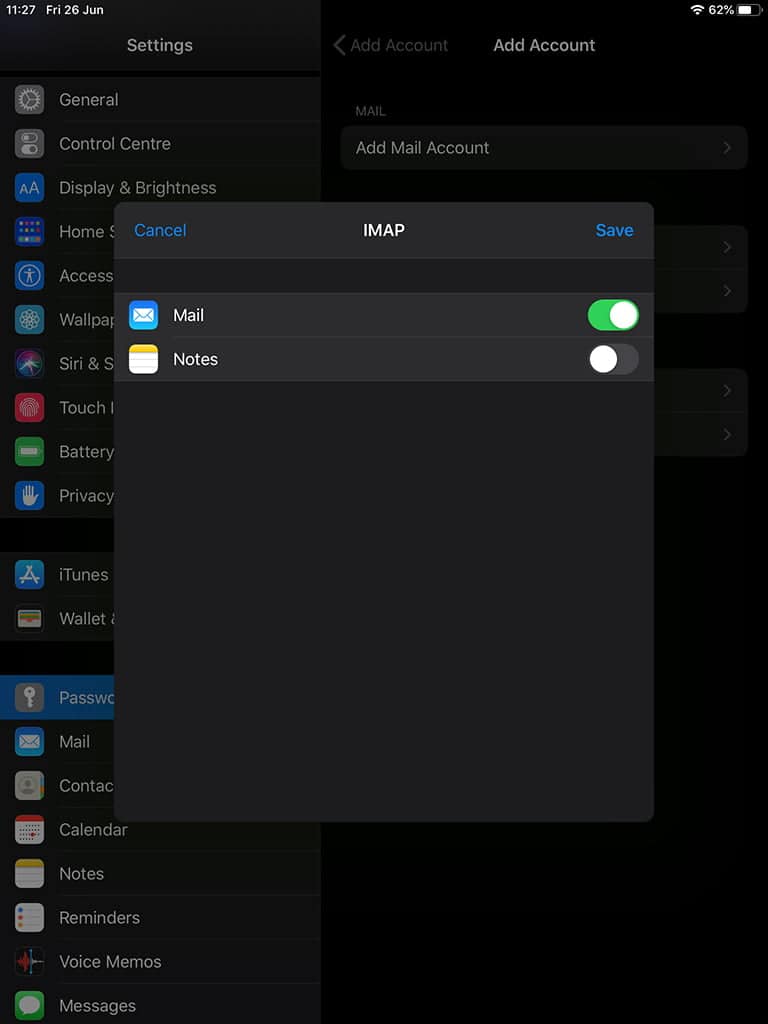
Task: Tap the Reminders icon in sidebar
Action: (29, 918)
